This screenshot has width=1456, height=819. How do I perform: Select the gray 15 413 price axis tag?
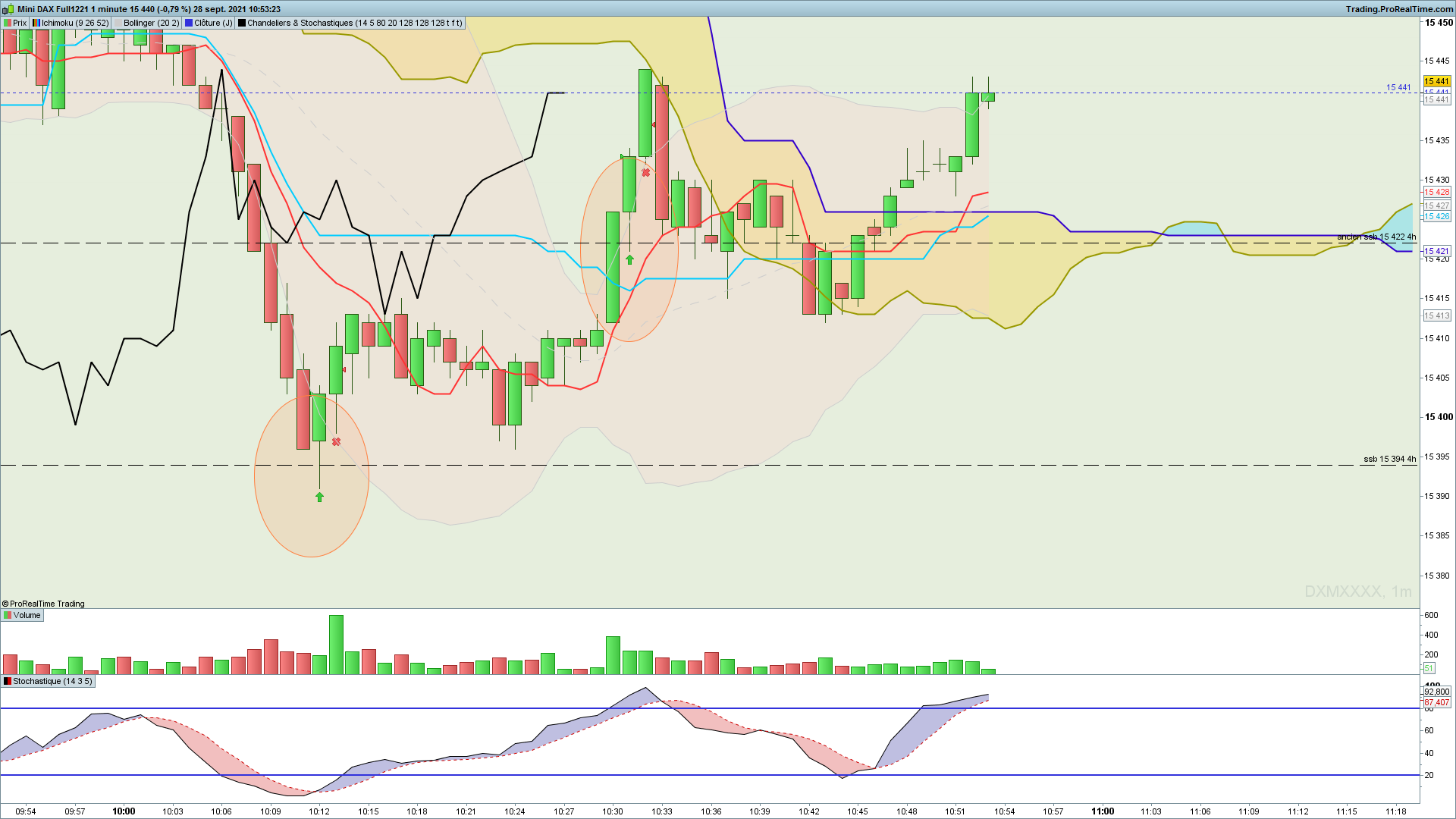coord(1436,315)
